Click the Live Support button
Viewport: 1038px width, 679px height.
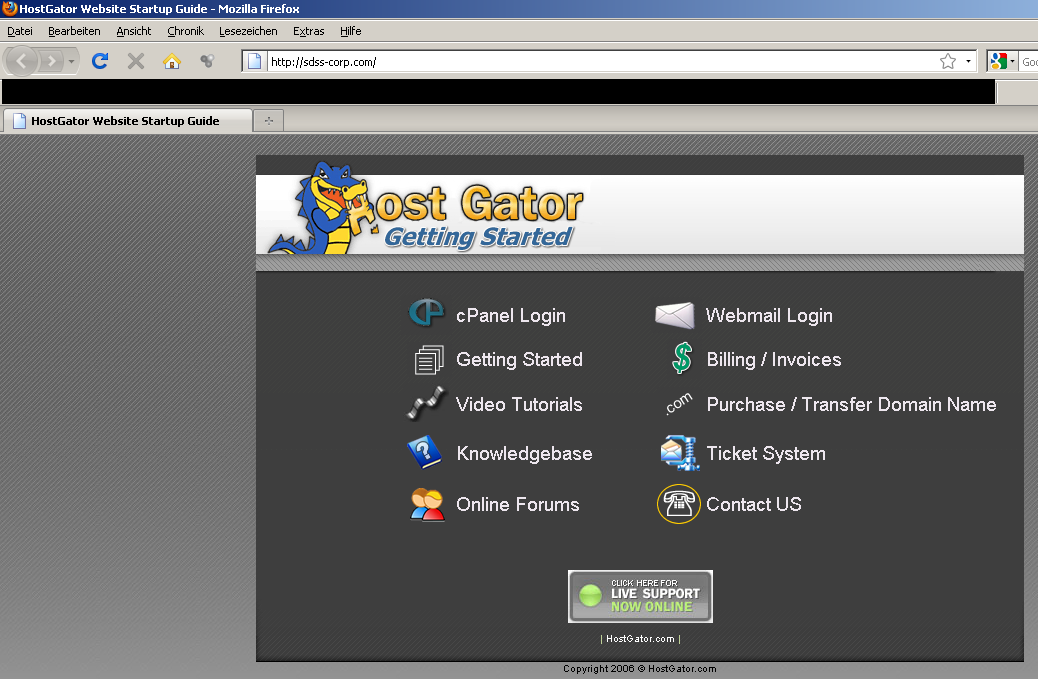click(640, 595)
